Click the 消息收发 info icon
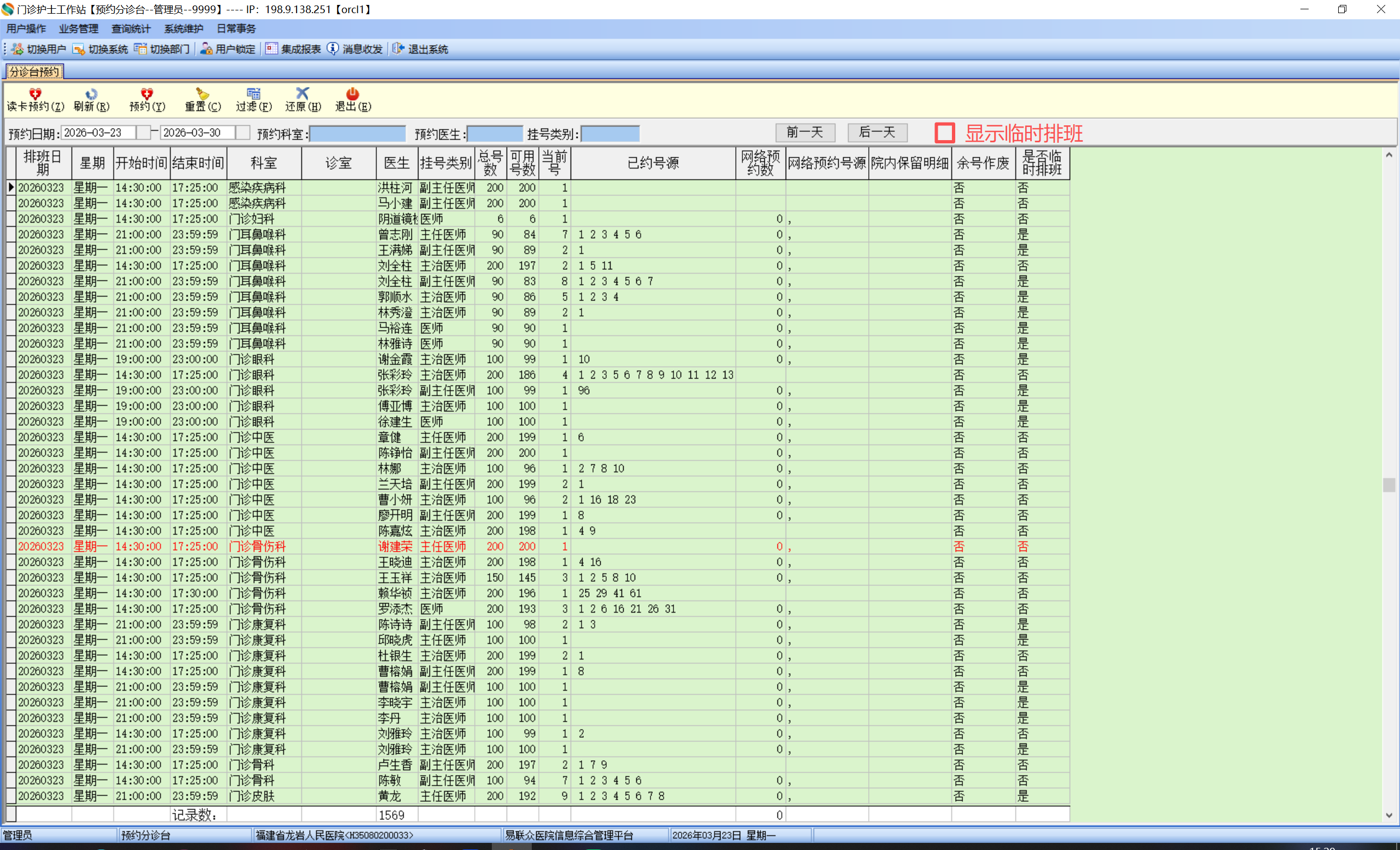Screen dimensions: 1400x850 (x=333, y=49)
